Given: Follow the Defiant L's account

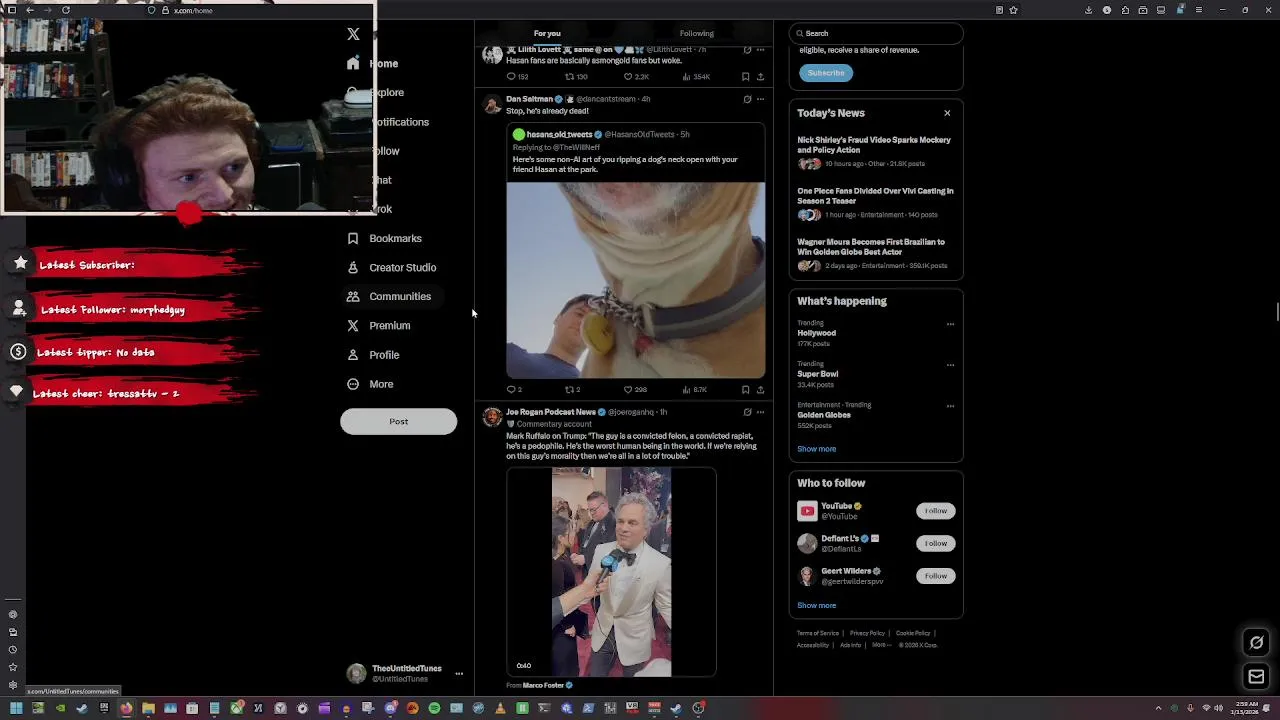Looking at the screenshot, I should tap(935, 543).
